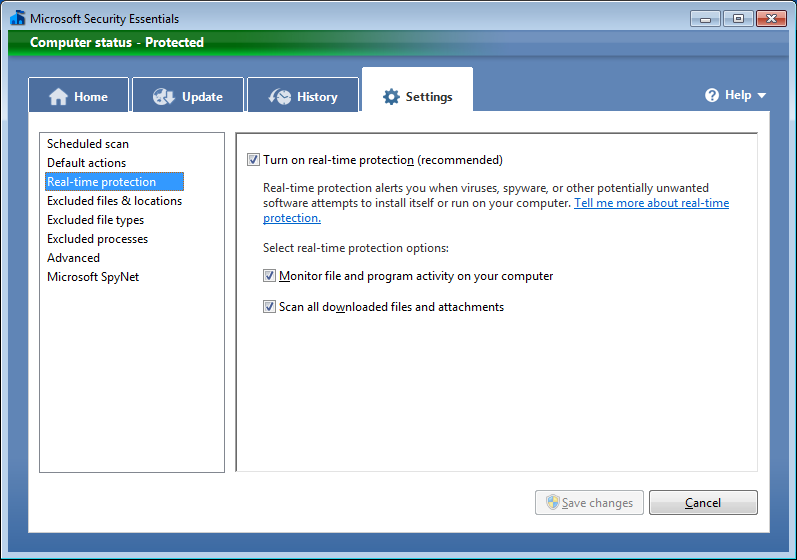Viewport: 797px width, 560px height.
Task: Click the Update tab globe icon
Action: click(164, 97)
